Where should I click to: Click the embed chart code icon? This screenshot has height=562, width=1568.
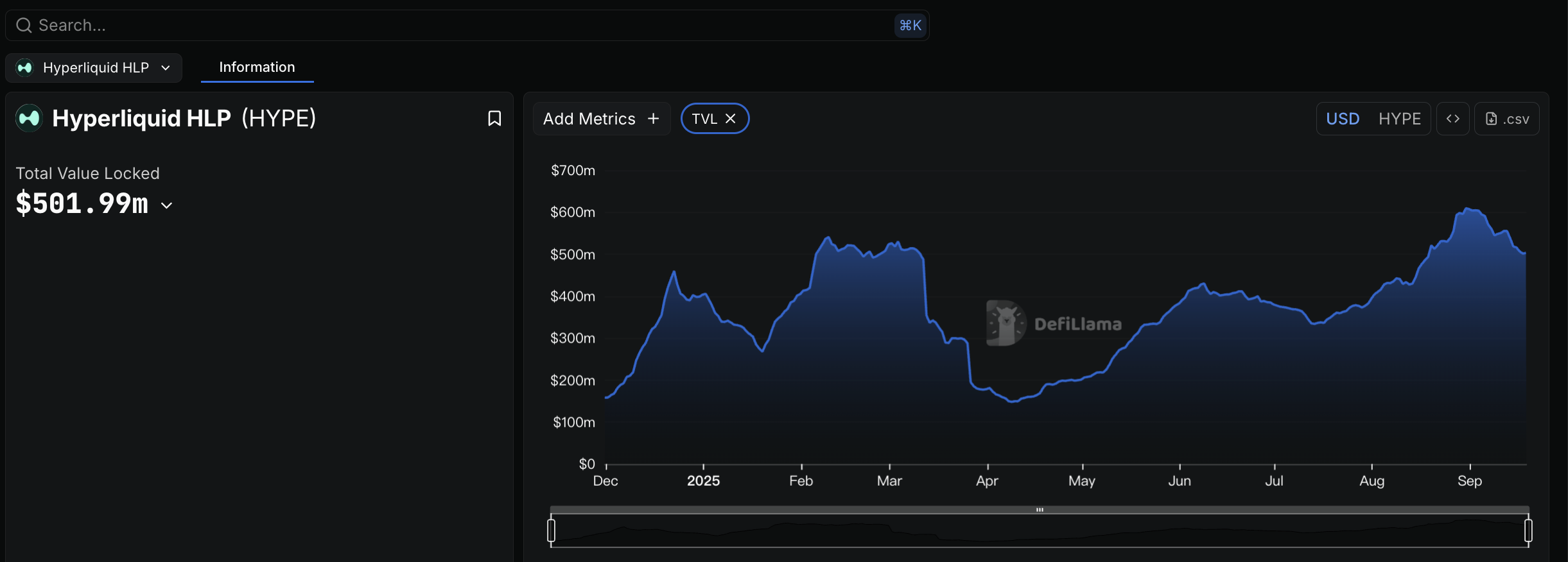1452,119
